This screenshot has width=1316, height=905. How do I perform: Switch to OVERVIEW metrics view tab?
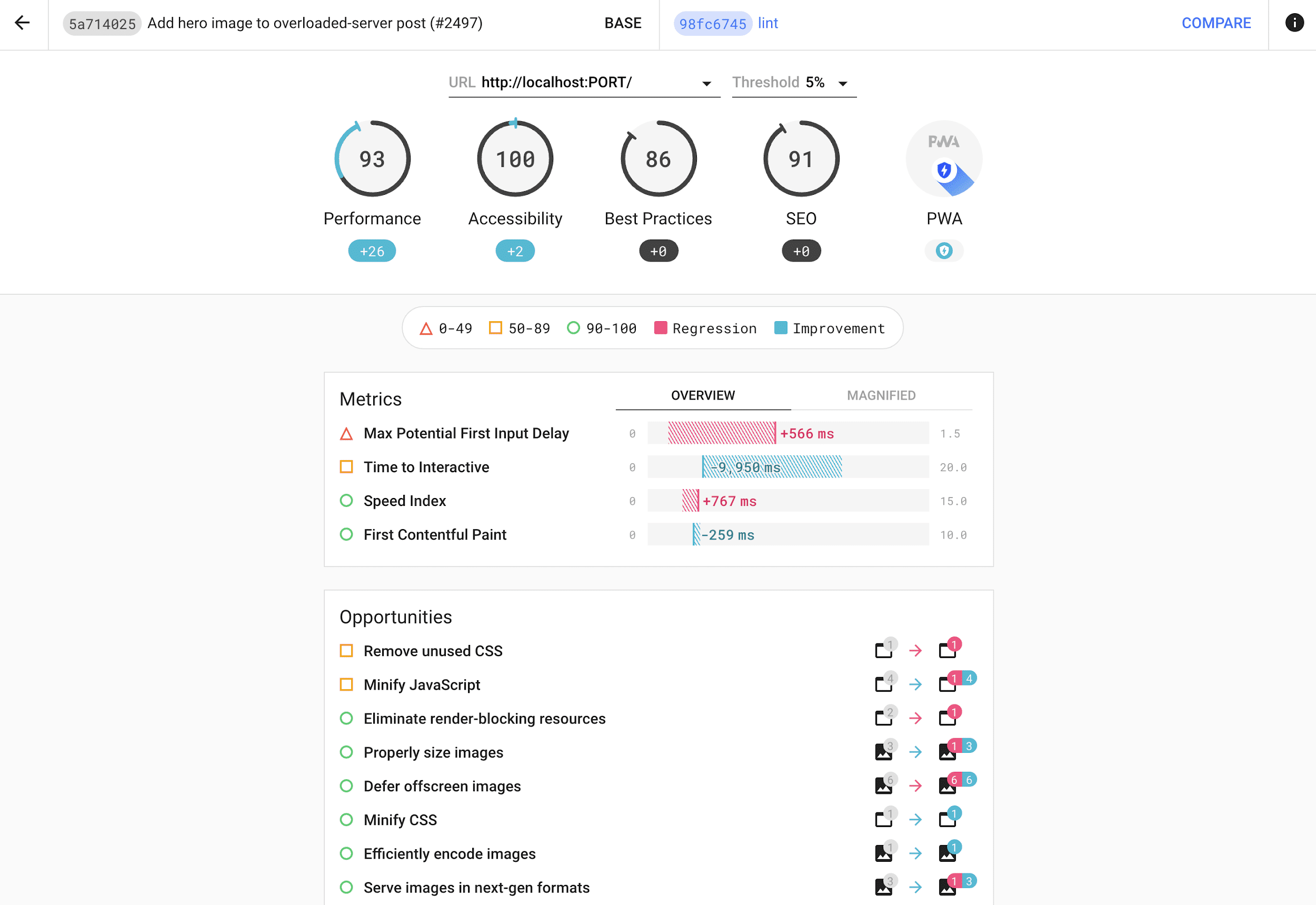click(x=703, y=395)
